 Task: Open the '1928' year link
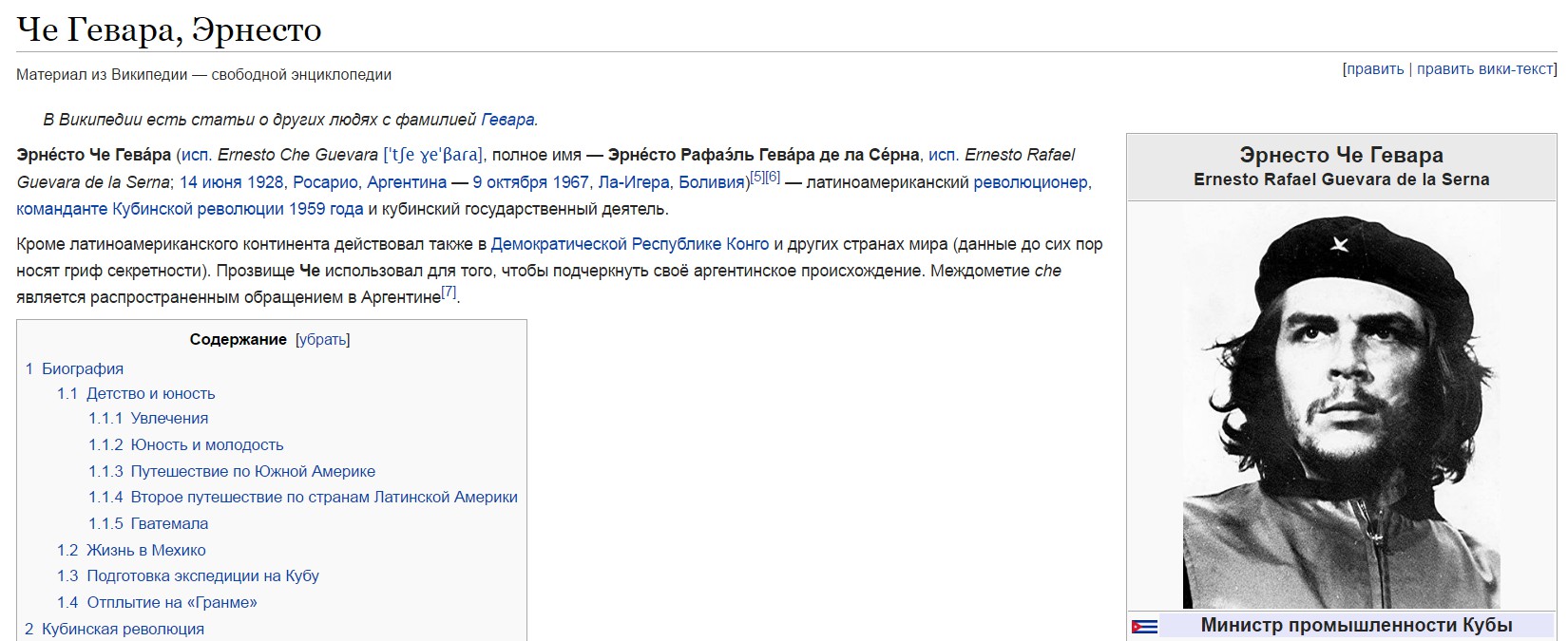(266, 182)
